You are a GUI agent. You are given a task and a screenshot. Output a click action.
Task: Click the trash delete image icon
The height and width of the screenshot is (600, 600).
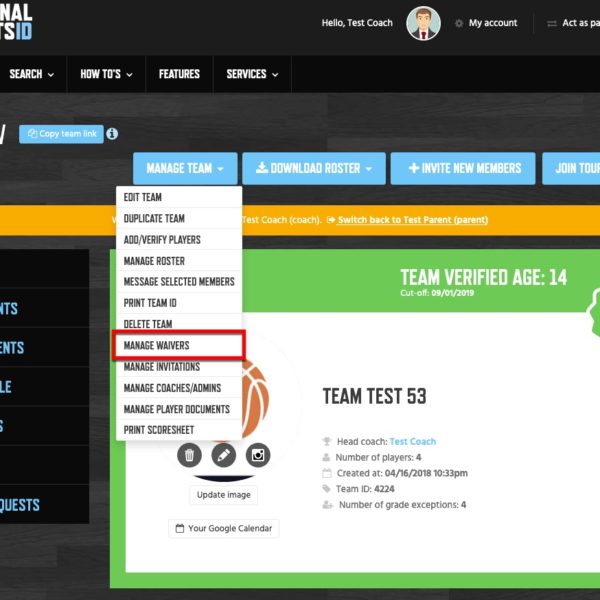[190, 456]
